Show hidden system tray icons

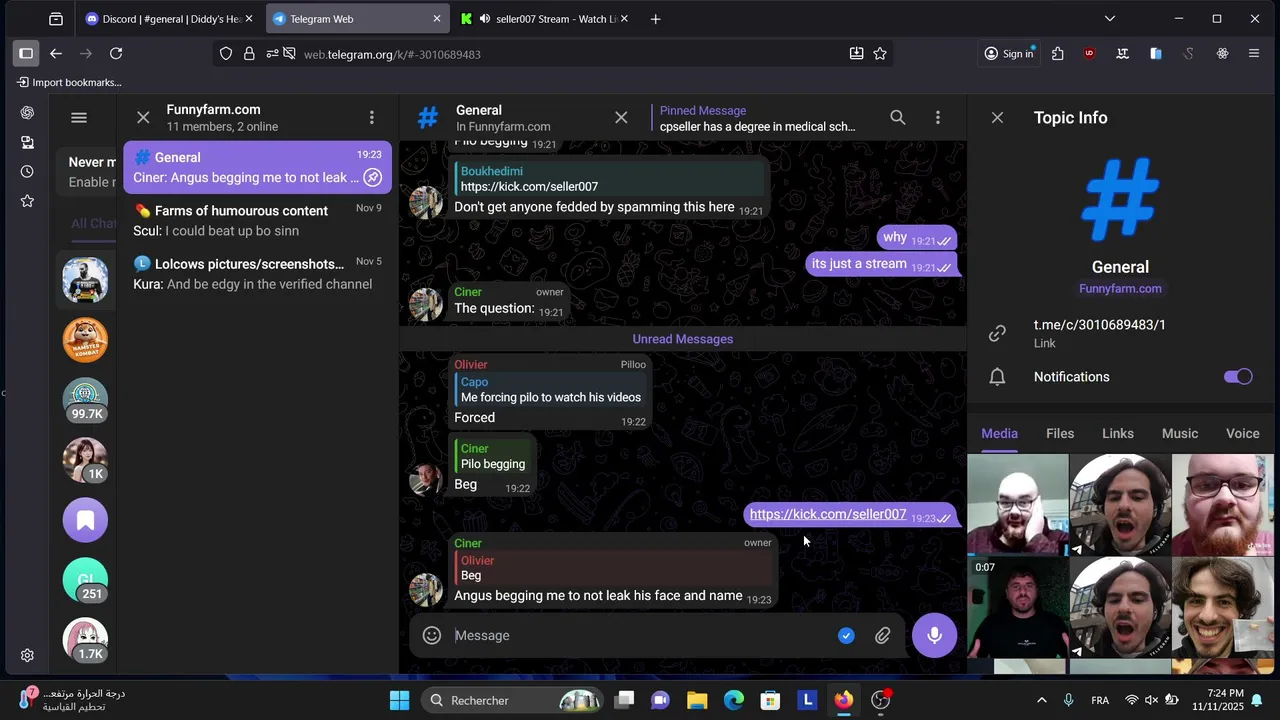1041,700
